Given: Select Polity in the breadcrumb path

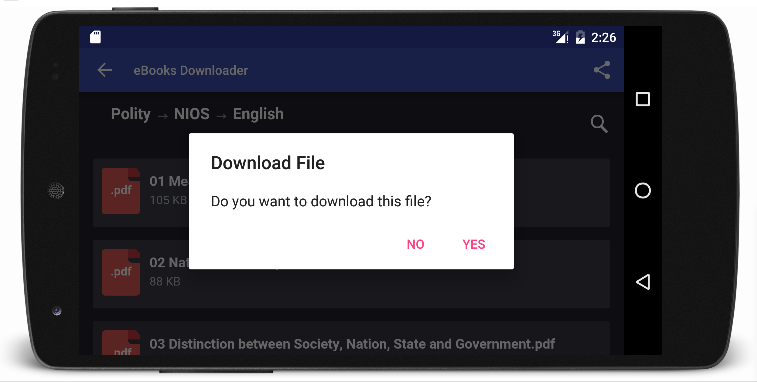Looking at the screenshot, I should (x=131, y=114).
